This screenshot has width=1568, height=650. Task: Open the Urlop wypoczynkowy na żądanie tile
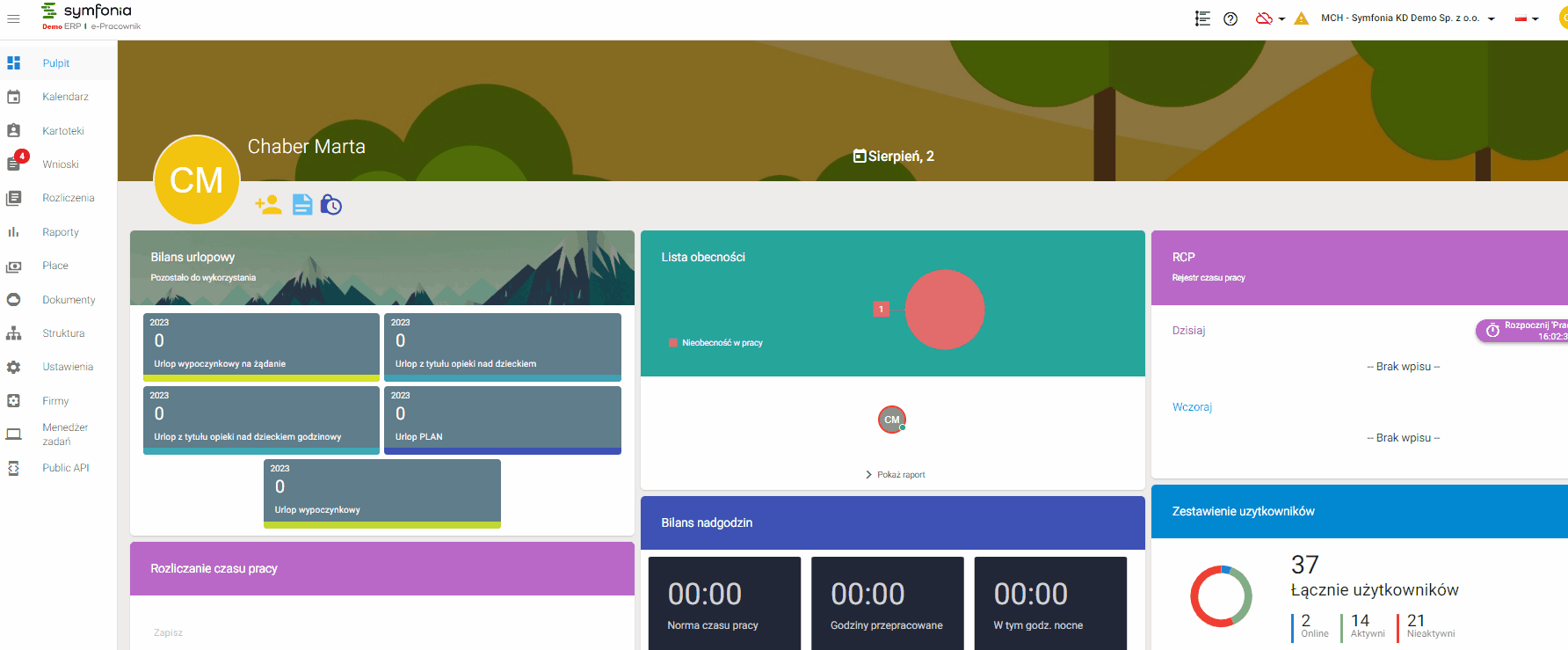261,347
